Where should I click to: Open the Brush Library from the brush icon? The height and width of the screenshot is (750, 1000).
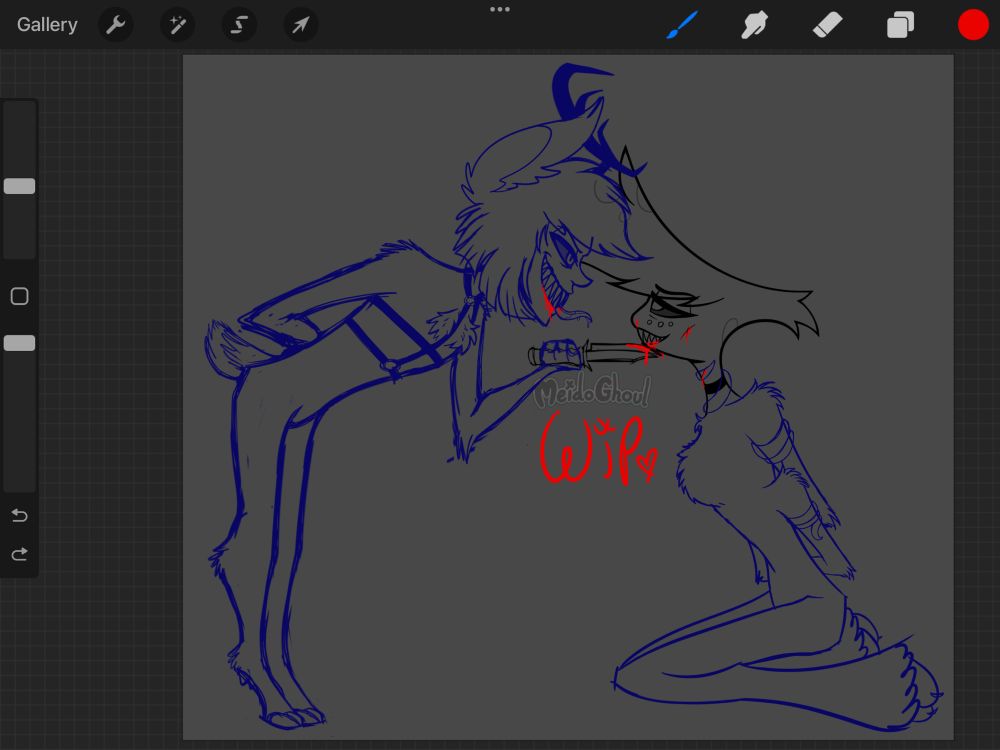coord(681,24)
